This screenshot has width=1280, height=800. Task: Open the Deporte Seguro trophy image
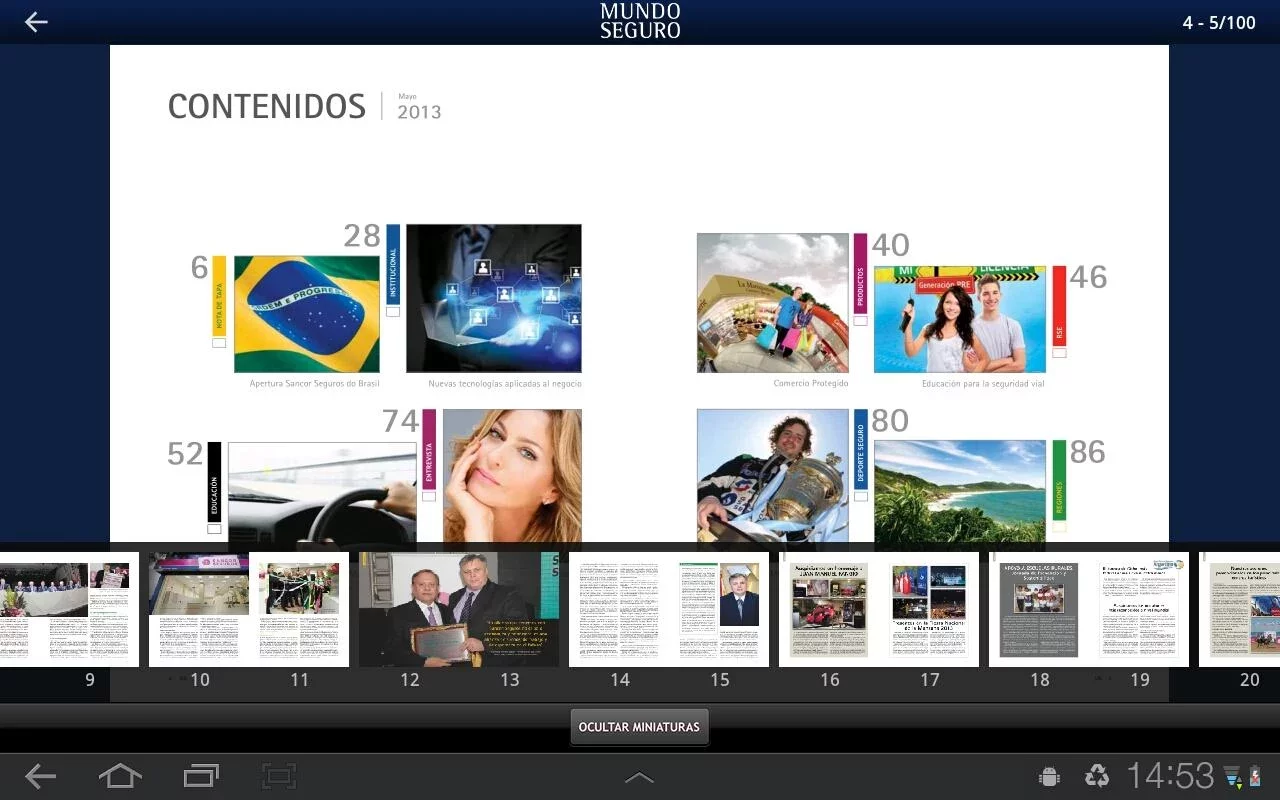click(773, 476)
